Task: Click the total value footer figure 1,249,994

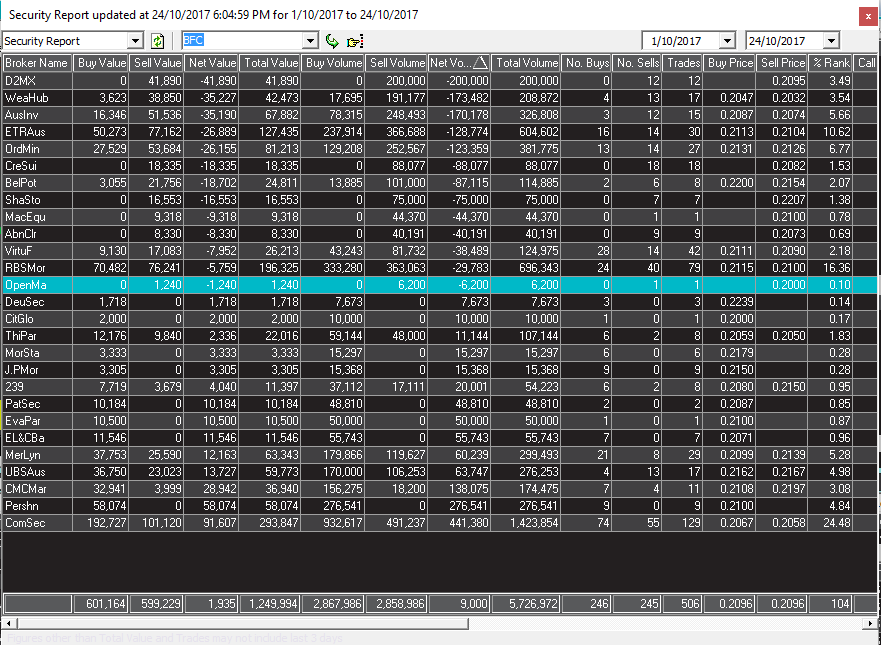Action: point(270,603)
